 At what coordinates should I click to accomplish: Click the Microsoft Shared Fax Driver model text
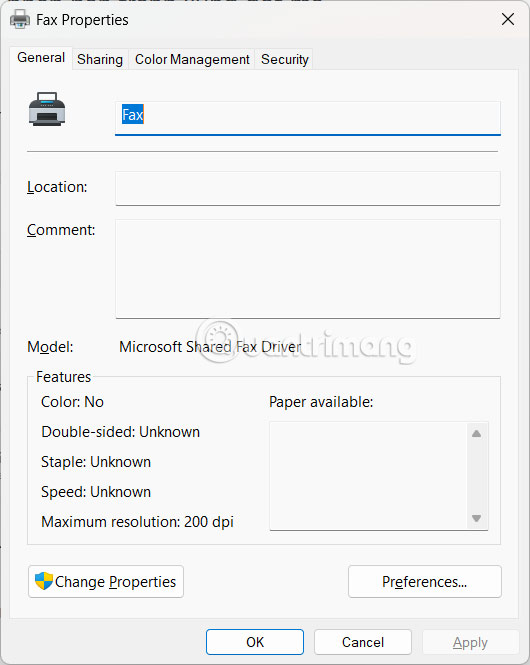(210, 347)
